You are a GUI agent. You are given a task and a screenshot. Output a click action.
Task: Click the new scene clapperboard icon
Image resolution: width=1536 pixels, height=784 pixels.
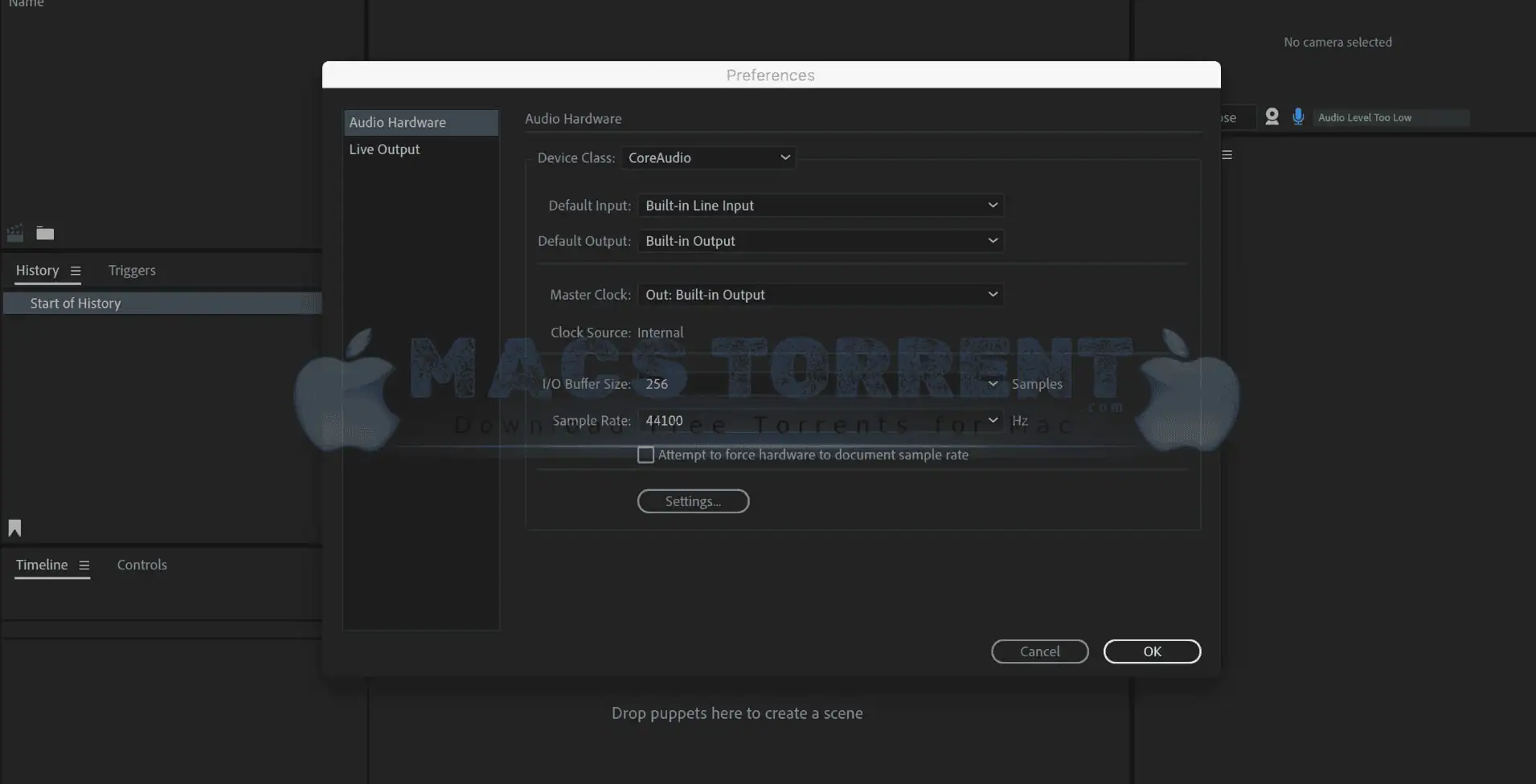tap(15, 234)
